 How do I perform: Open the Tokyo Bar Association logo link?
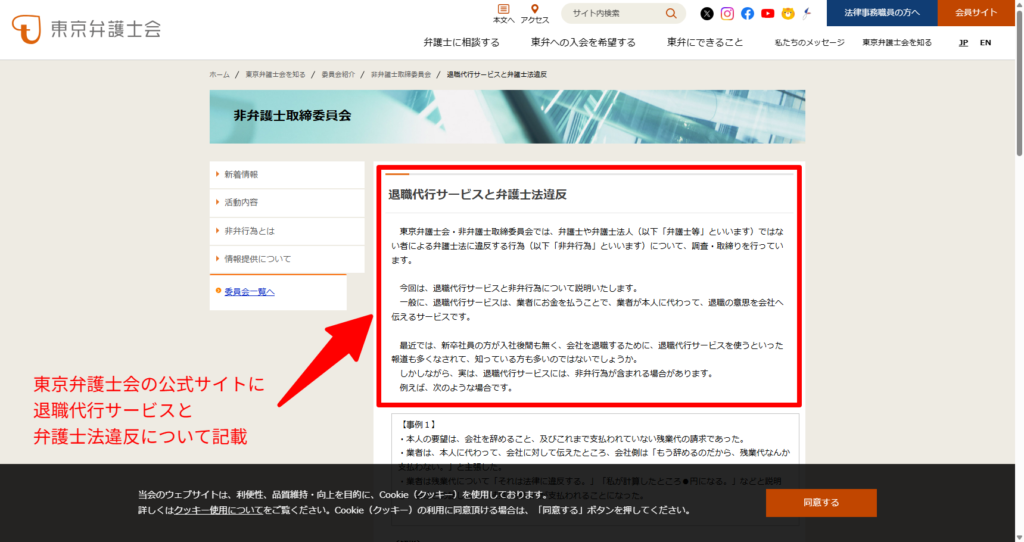(86, 29)
